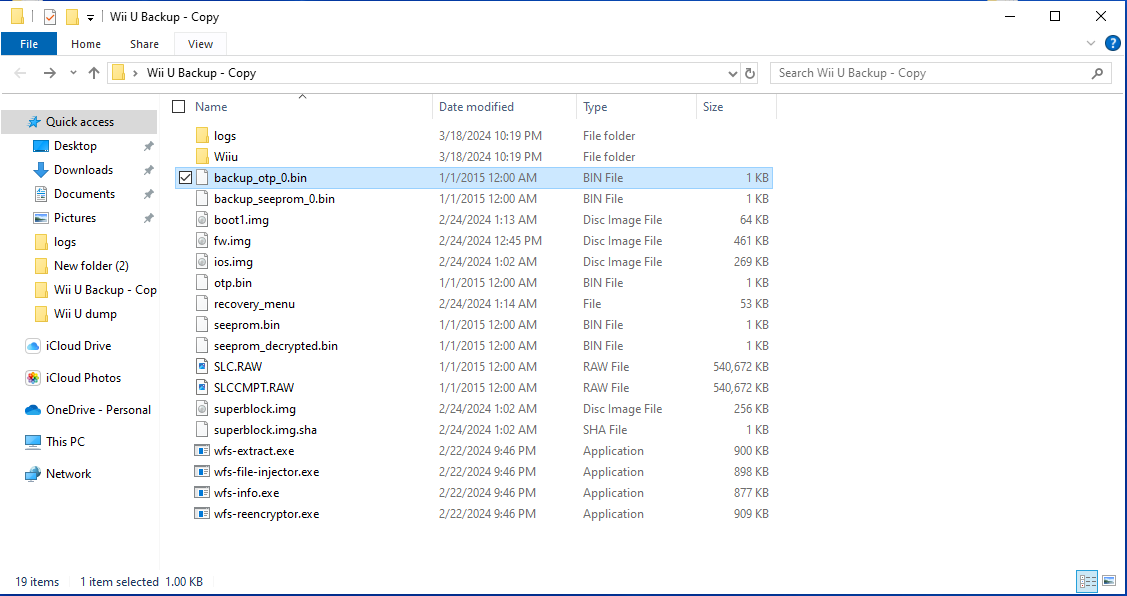
Task: Expand the ribbon with the chevron
Action: click(x=1091, y=44)
